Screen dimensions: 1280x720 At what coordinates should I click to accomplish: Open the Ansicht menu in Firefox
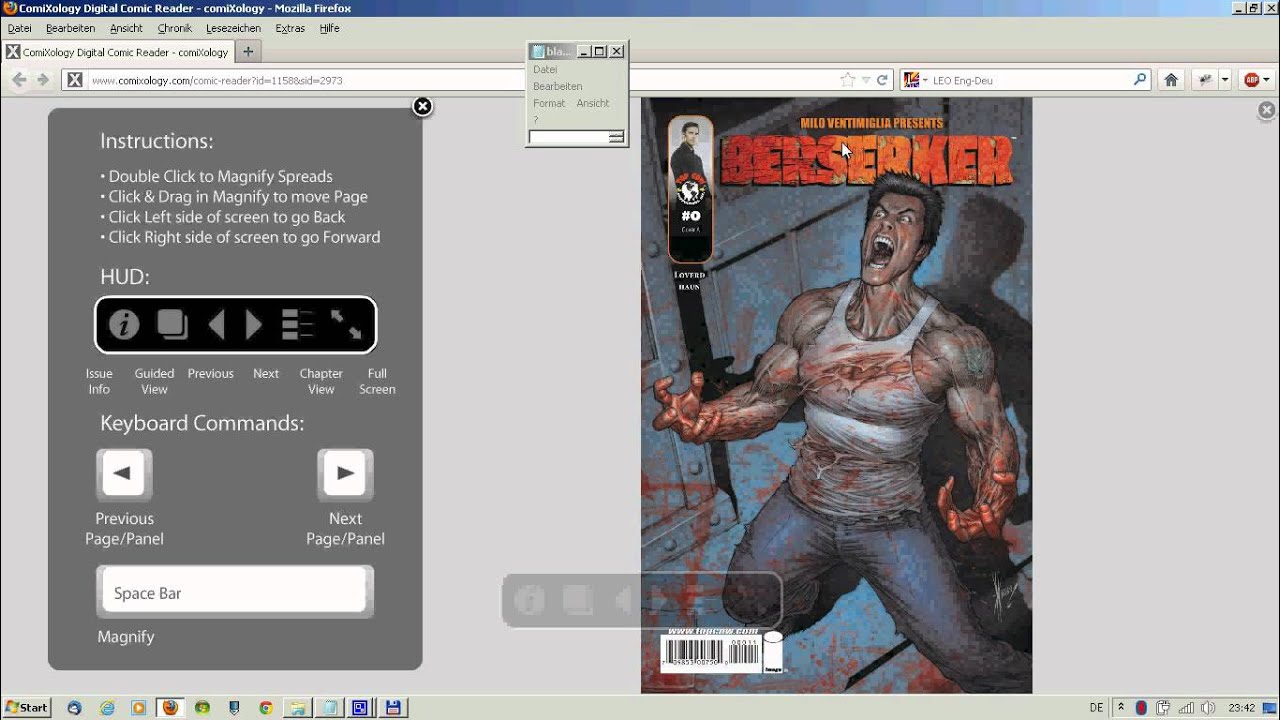point(126,28)
